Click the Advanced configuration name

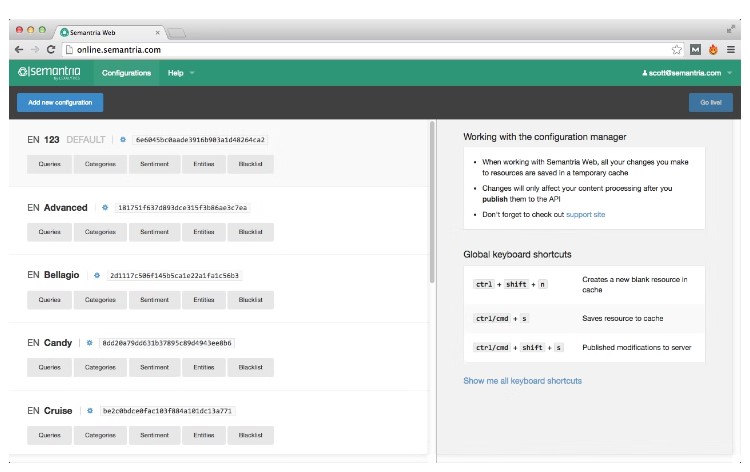[x=66, y=208]
